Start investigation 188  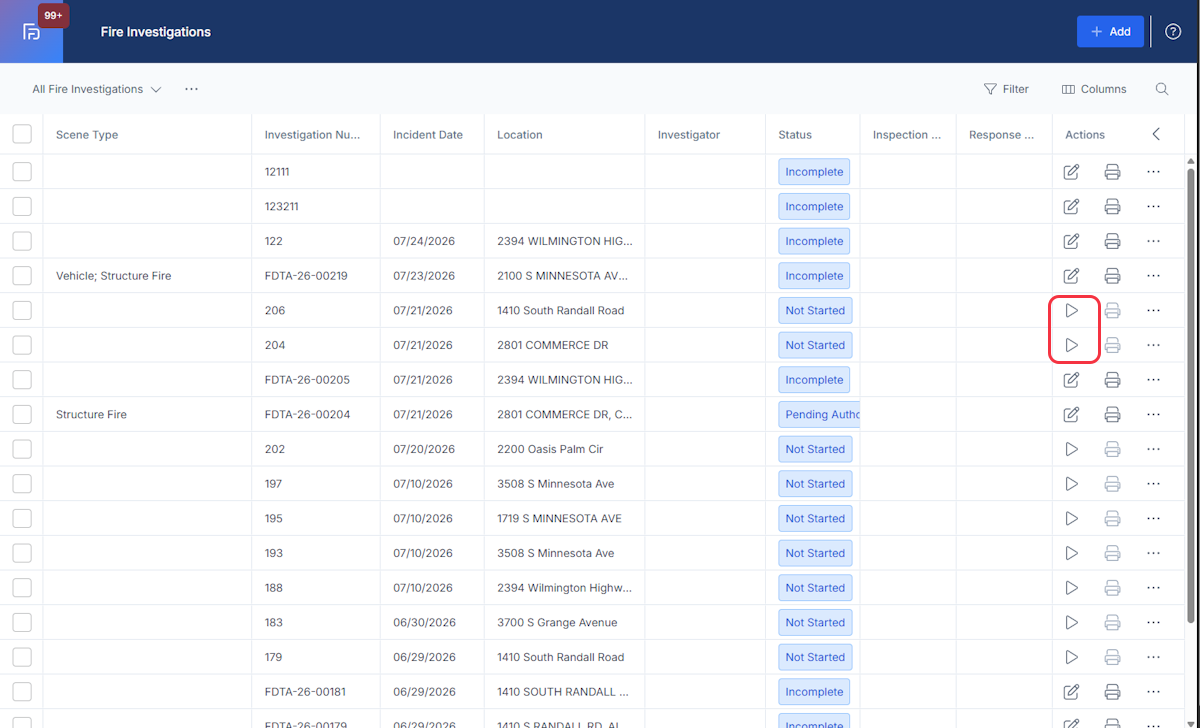pyautogui.click(x=1071, y=588)
